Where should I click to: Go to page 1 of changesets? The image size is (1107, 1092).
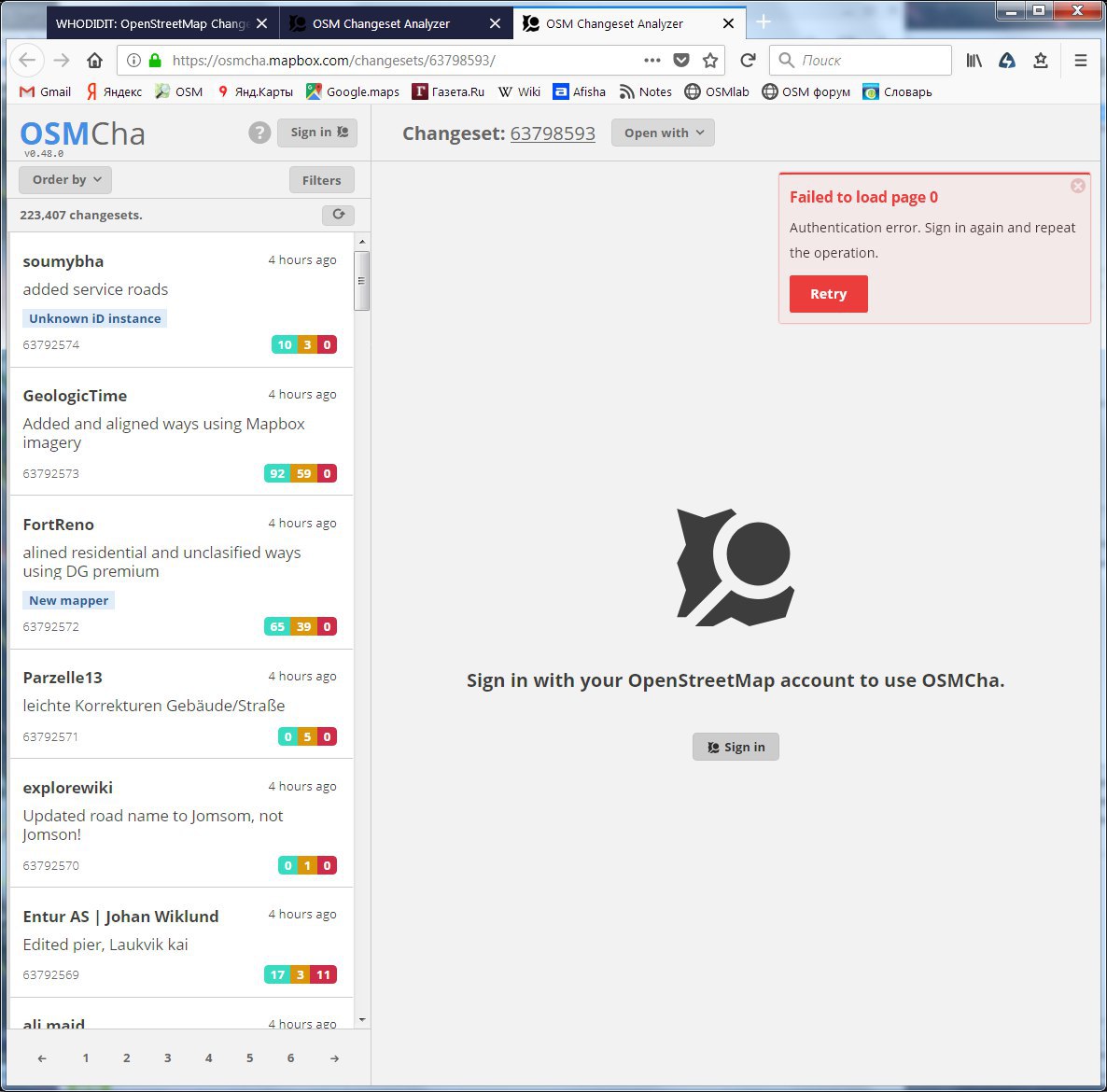tap(86, 1057)
